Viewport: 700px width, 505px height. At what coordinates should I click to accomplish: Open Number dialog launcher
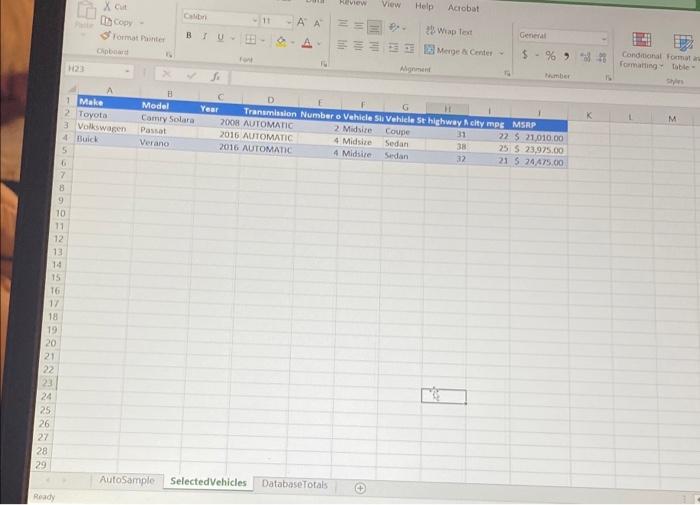[608, 78]
